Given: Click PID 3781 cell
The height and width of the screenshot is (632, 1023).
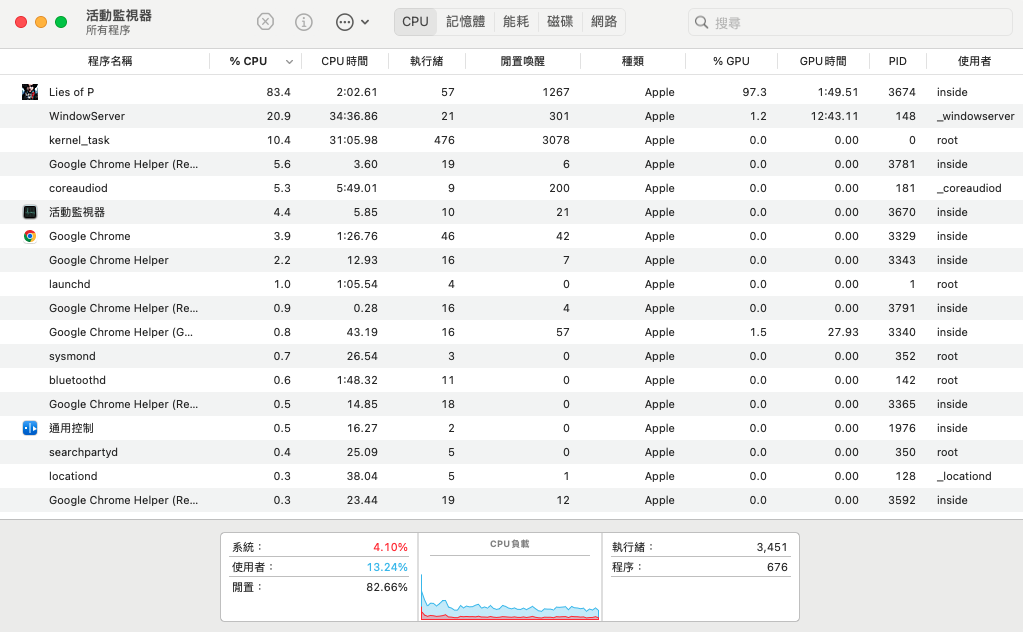Looking at the screenshot, I should 902,164.
